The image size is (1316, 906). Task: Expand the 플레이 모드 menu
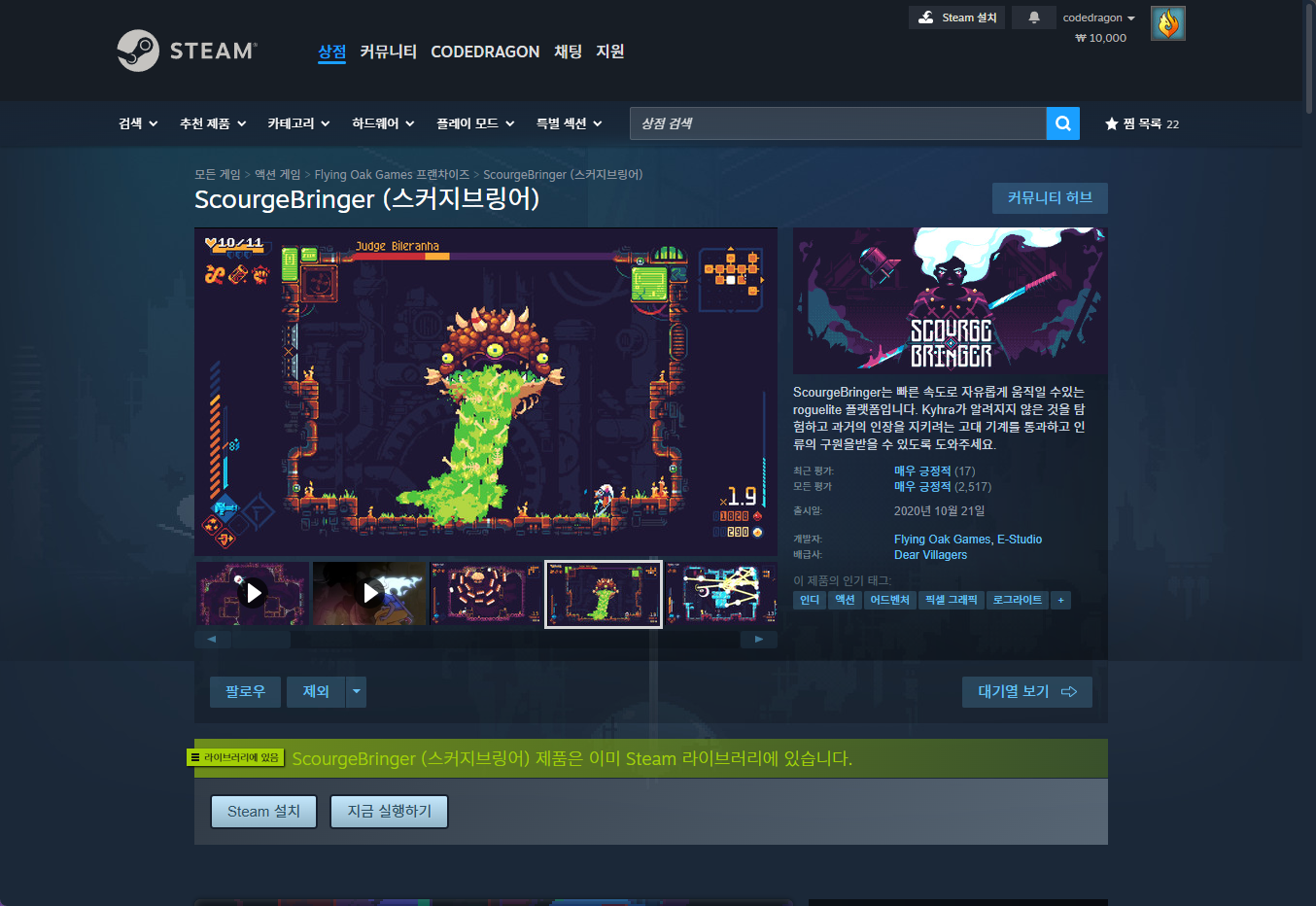point(475,123)
